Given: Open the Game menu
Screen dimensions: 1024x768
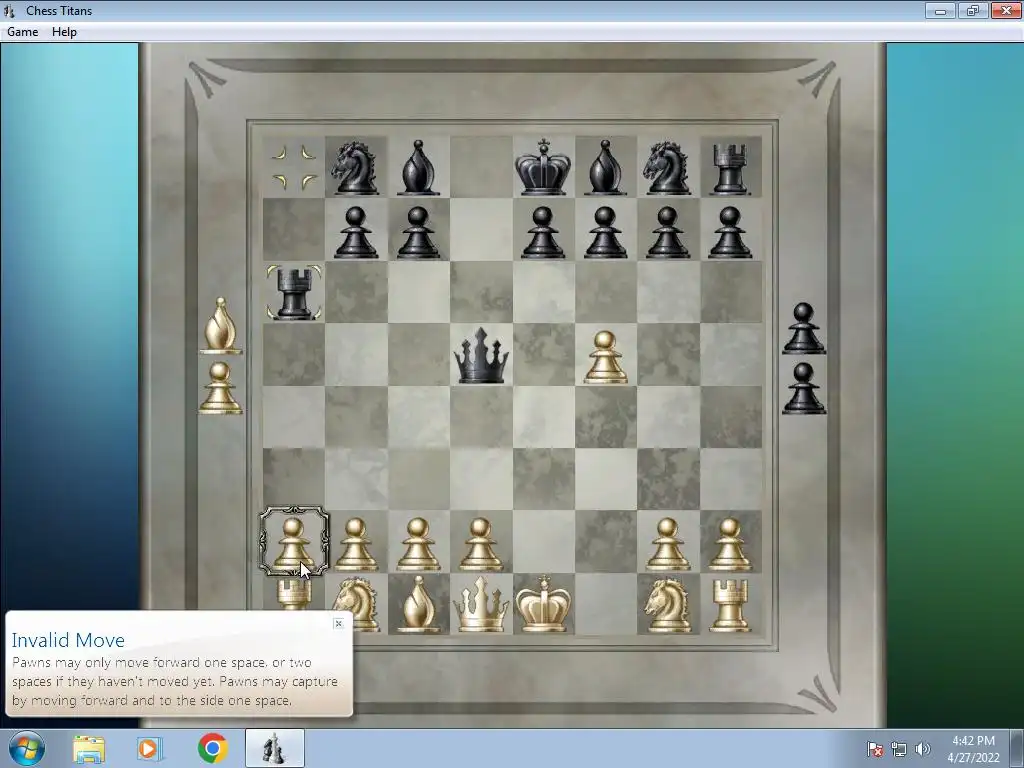Looking at the screenshot, I should pos(22,32).
